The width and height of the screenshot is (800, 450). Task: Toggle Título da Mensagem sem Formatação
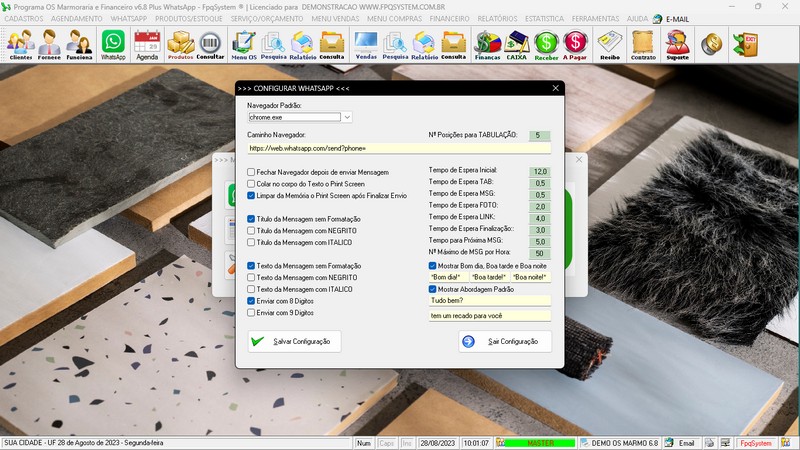click(x=251, y=219)
